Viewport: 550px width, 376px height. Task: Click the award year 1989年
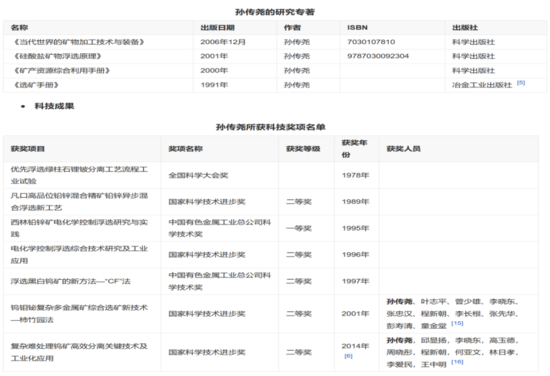[x=355, y=202]
